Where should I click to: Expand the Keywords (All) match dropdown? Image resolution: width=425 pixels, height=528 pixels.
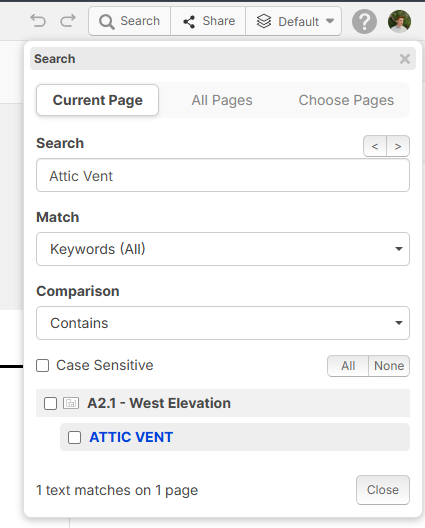[x=223, y=249]
